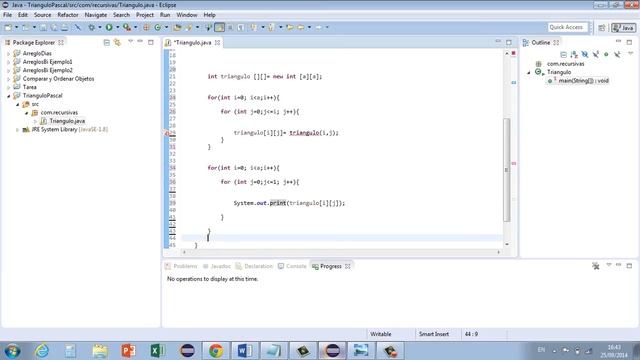Screen dimensions: 640x360
Task: Run the program with green Run button
Action: (x=109, y=27)
